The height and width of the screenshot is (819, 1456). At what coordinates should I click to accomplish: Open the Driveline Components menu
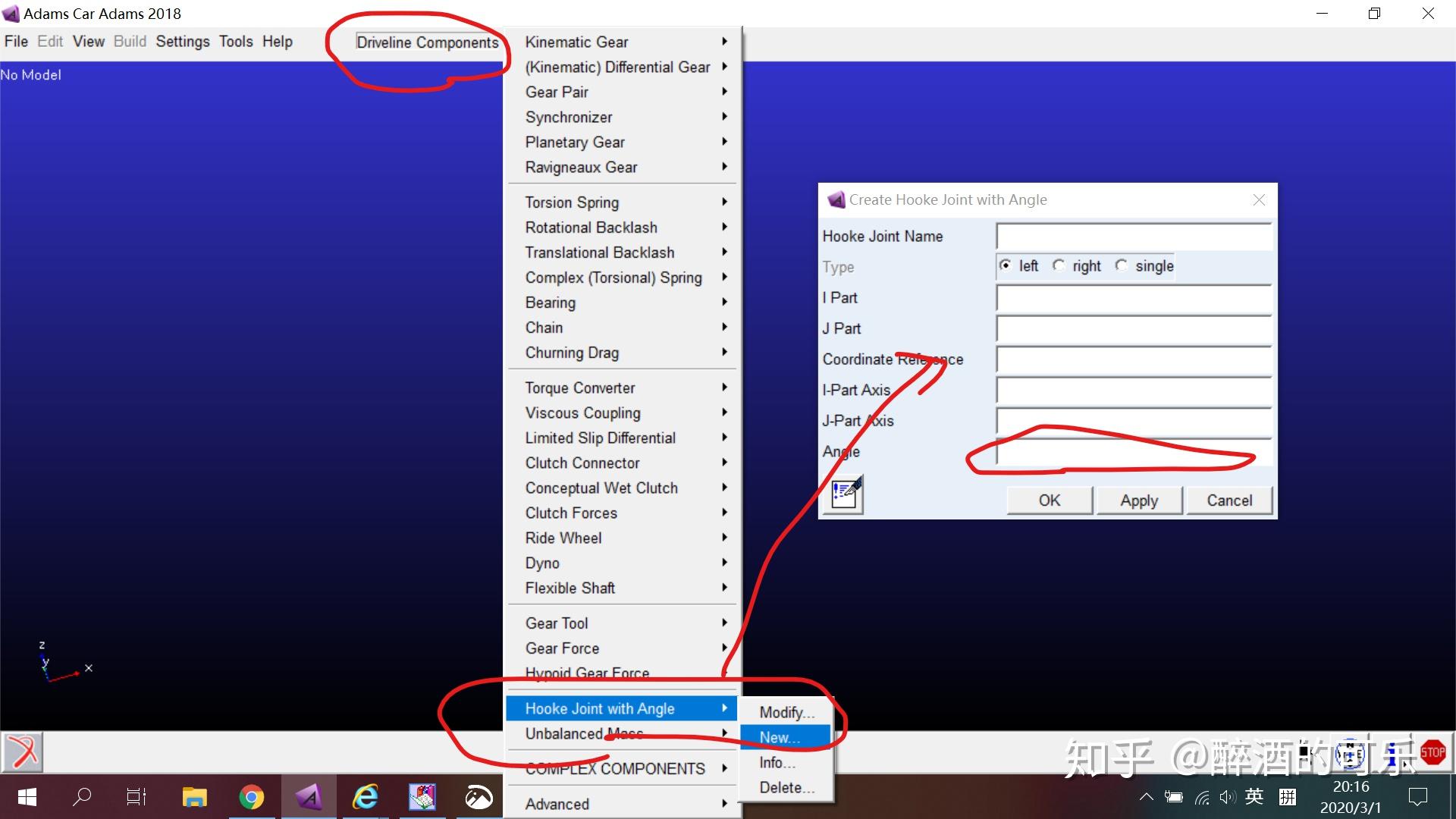[427, 42]
